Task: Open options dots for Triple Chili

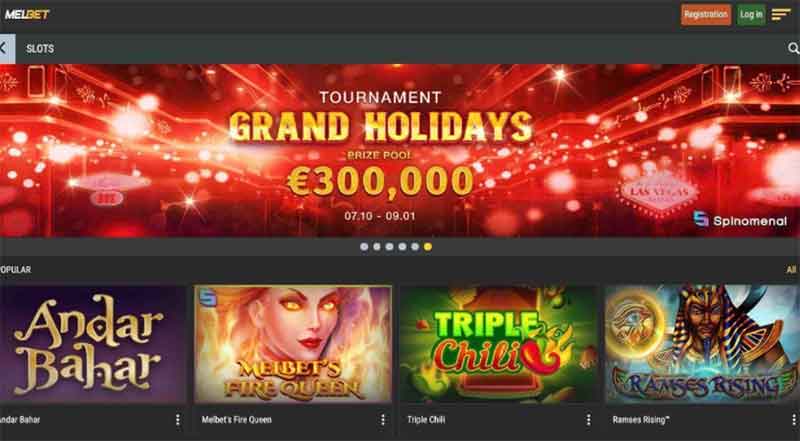Action: [x=588, y=420]
